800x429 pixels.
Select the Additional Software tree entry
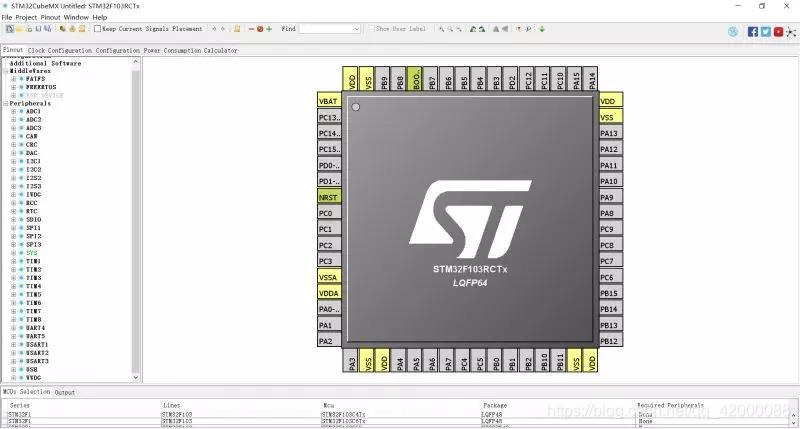click(45, 63)
